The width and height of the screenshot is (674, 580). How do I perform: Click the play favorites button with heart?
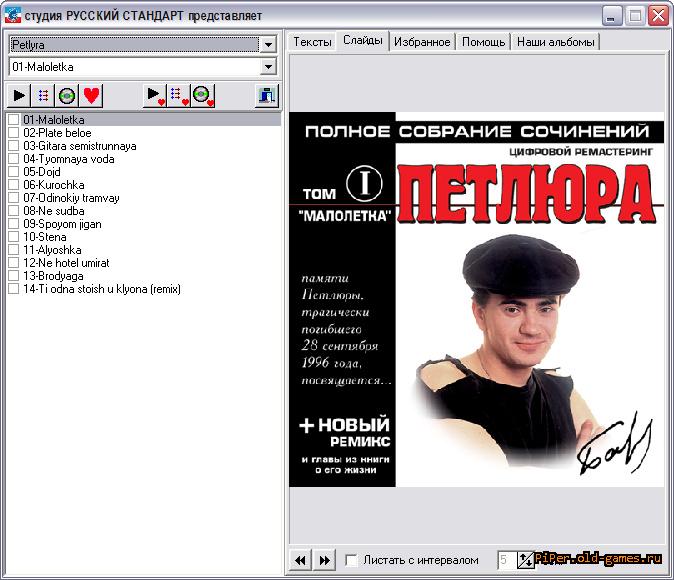155,95
